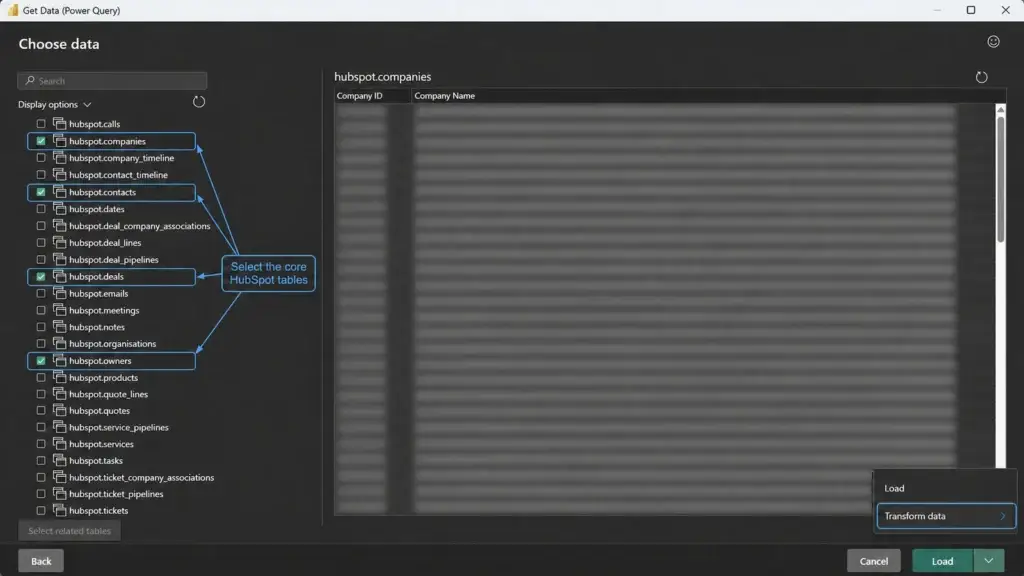Check the hubspot.tasks checkbox

coord(41,460)
